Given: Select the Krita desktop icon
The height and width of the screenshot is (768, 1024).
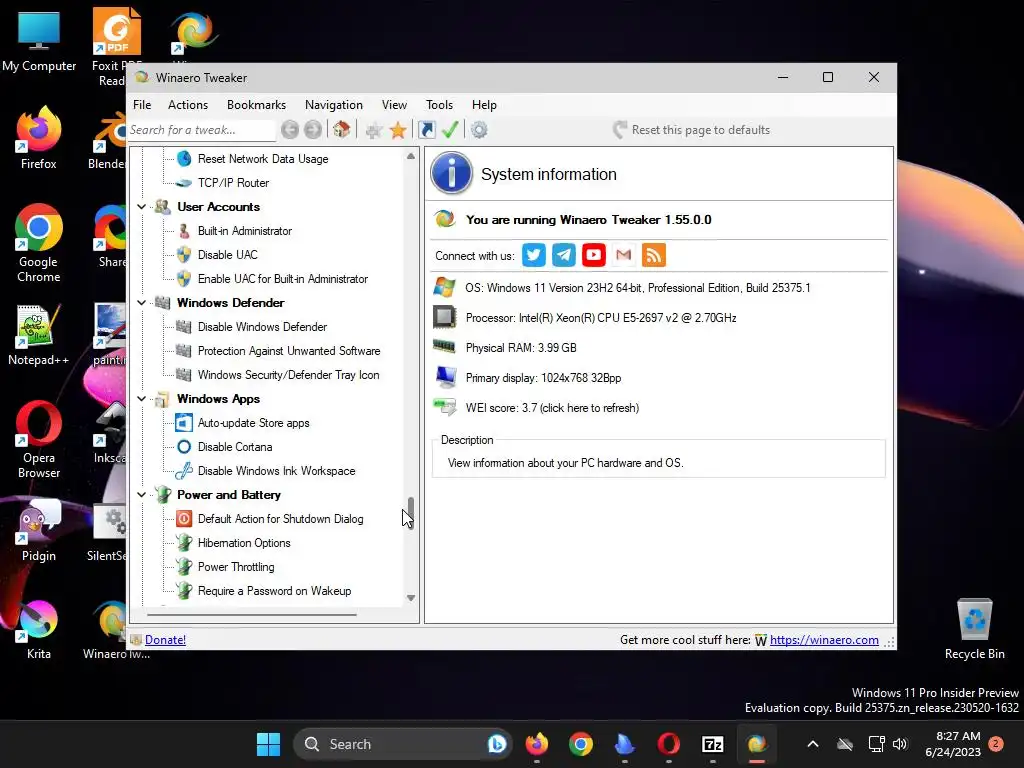Looking at the screenshot, I should tap(39, 629).
